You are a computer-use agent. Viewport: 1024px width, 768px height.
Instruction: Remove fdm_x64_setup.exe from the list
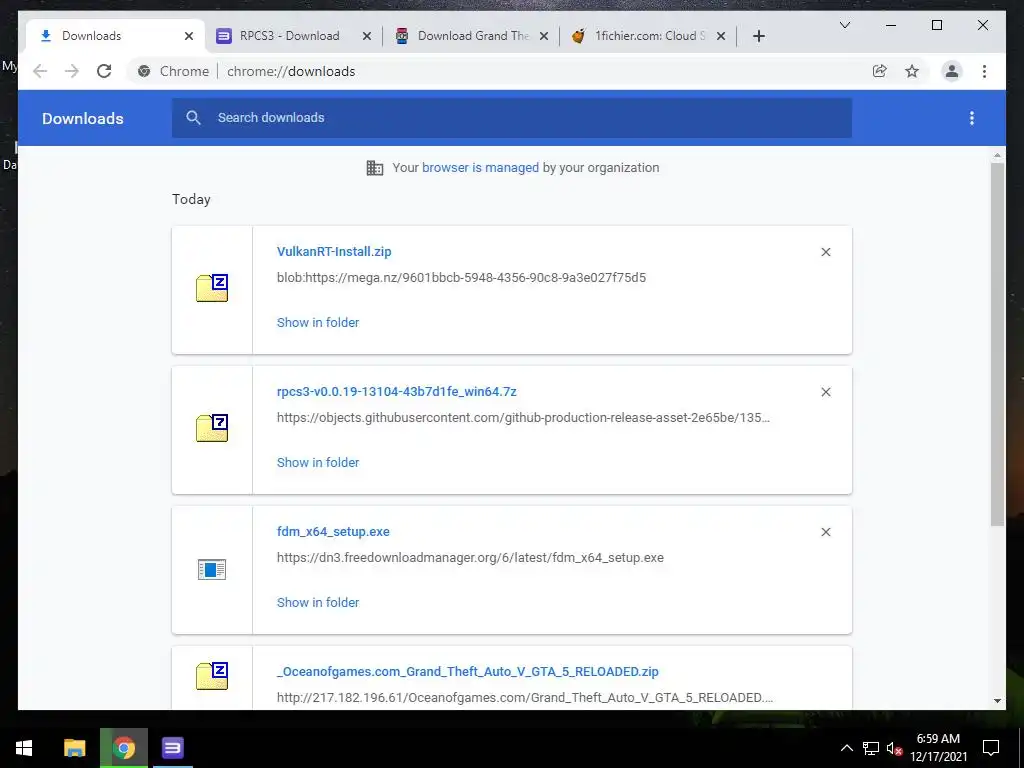[825, 532]
